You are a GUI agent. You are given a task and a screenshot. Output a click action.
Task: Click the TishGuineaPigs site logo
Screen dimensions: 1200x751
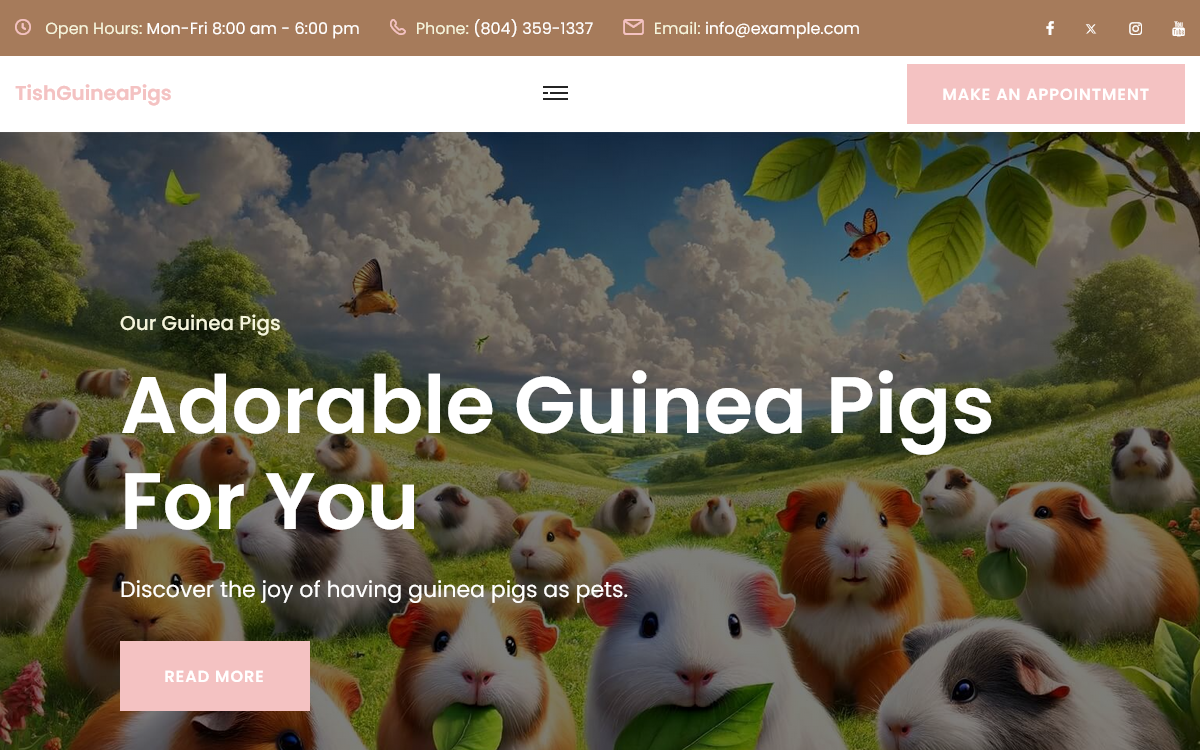(94, 93)
